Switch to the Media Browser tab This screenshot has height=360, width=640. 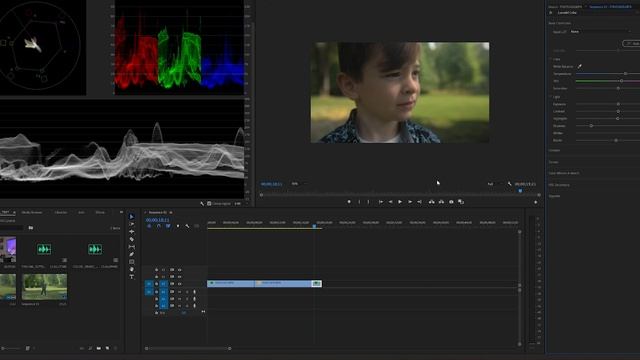pos(32,213)
